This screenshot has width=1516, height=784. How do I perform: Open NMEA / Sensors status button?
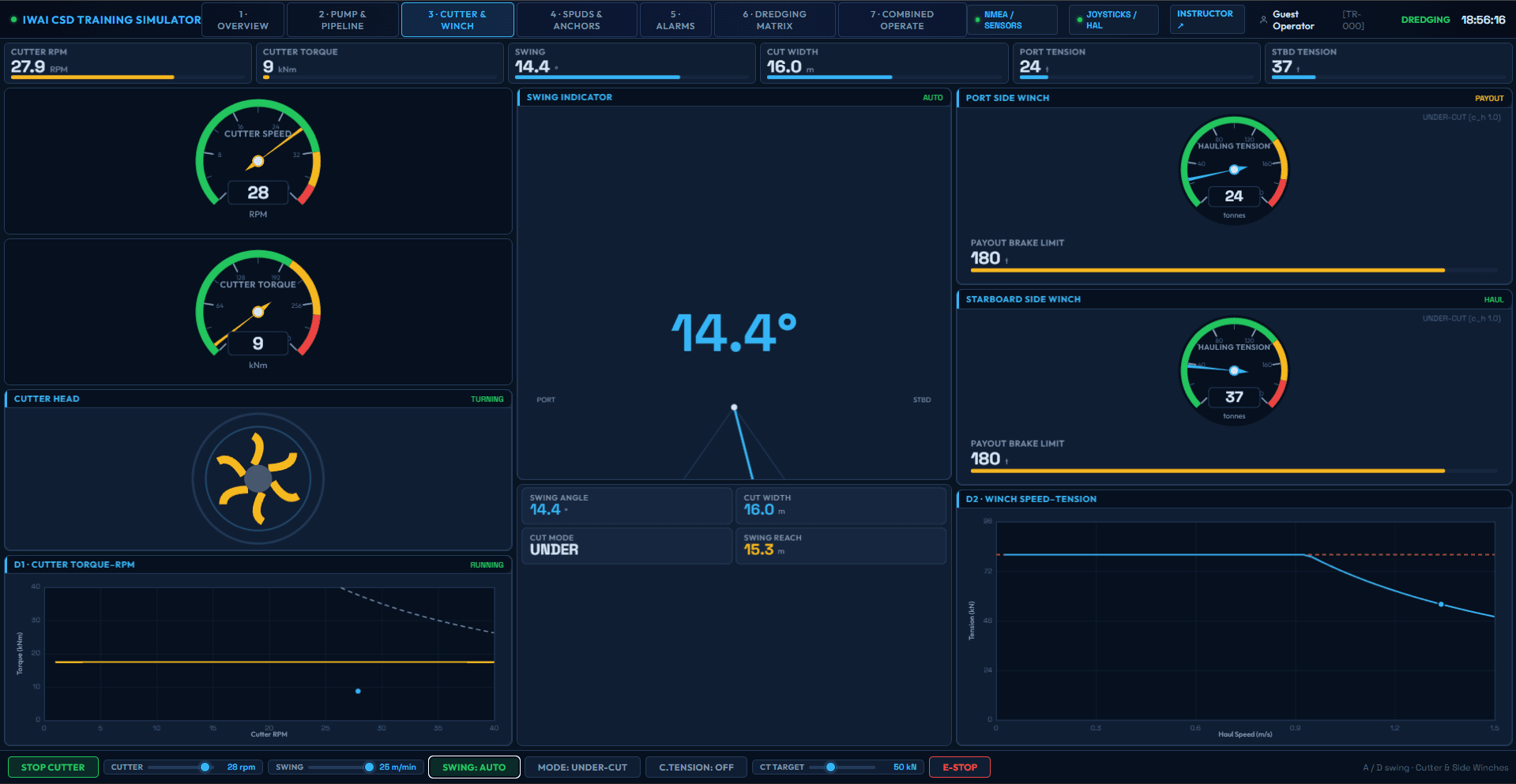coord(1012,20)
